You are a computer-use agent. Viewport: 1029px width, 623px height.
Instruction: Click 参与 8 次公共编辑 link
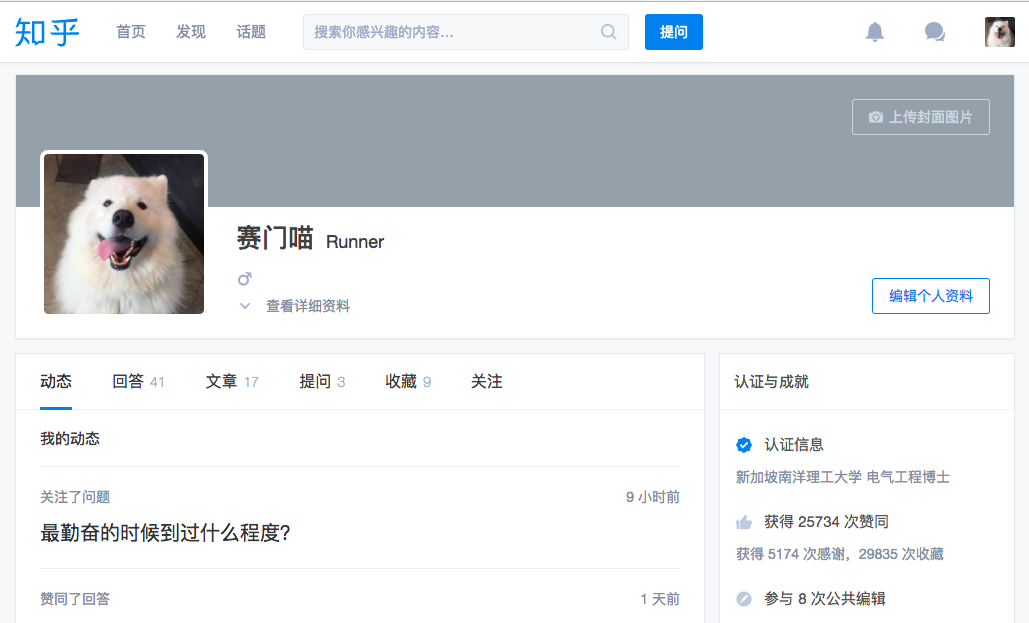tap(824, 599)
